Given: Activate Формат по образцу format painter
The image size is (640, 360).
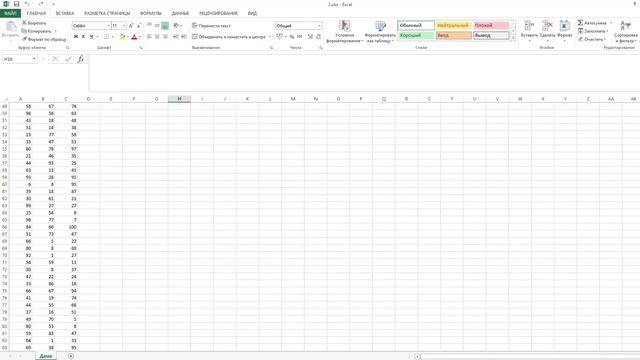Looking at the screenshot, I should (44, 39).
